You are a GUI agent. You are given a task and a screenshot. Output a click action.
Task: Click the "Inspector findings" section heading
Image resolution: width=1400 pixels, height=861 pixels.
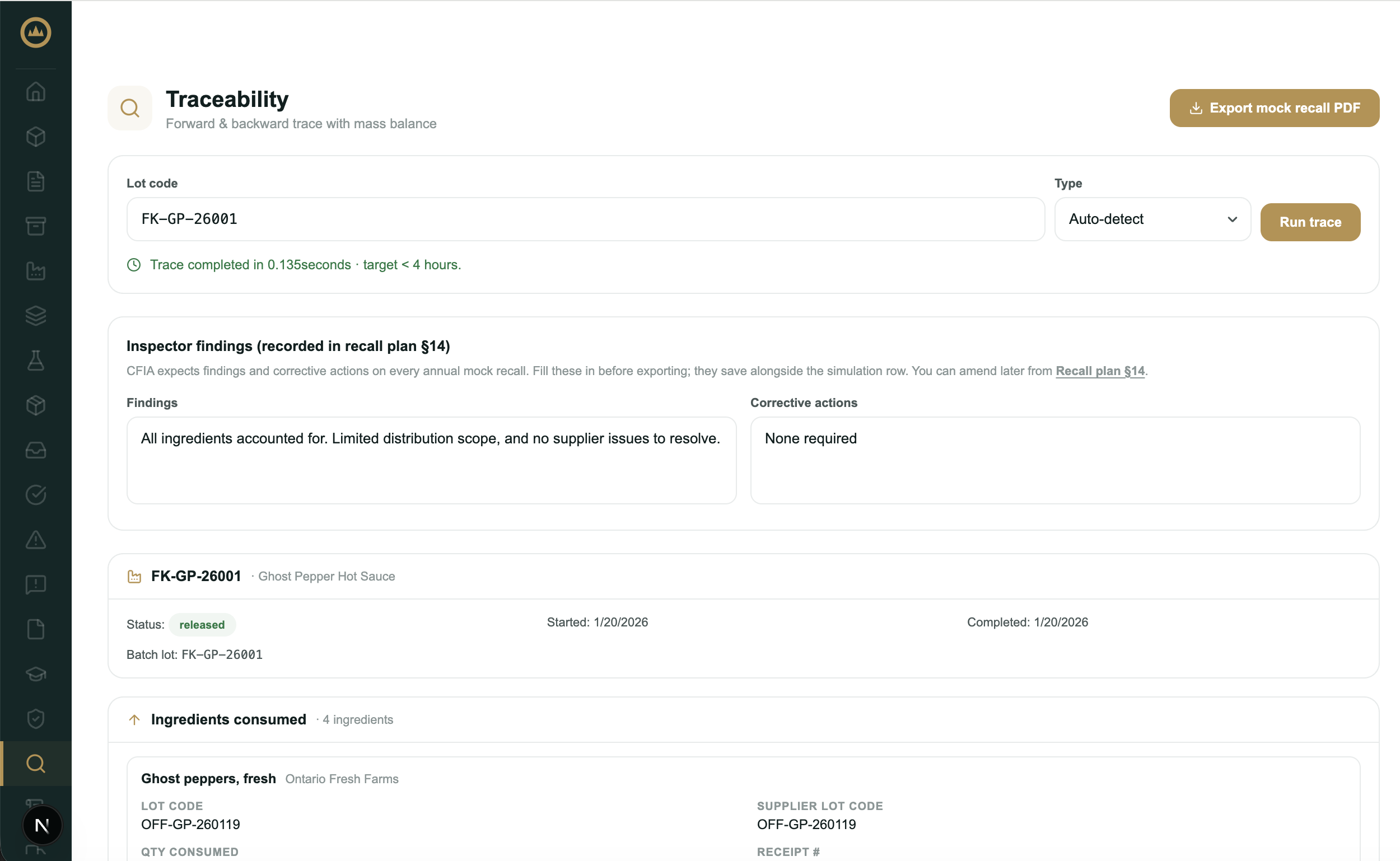click(x=288, y=346)
